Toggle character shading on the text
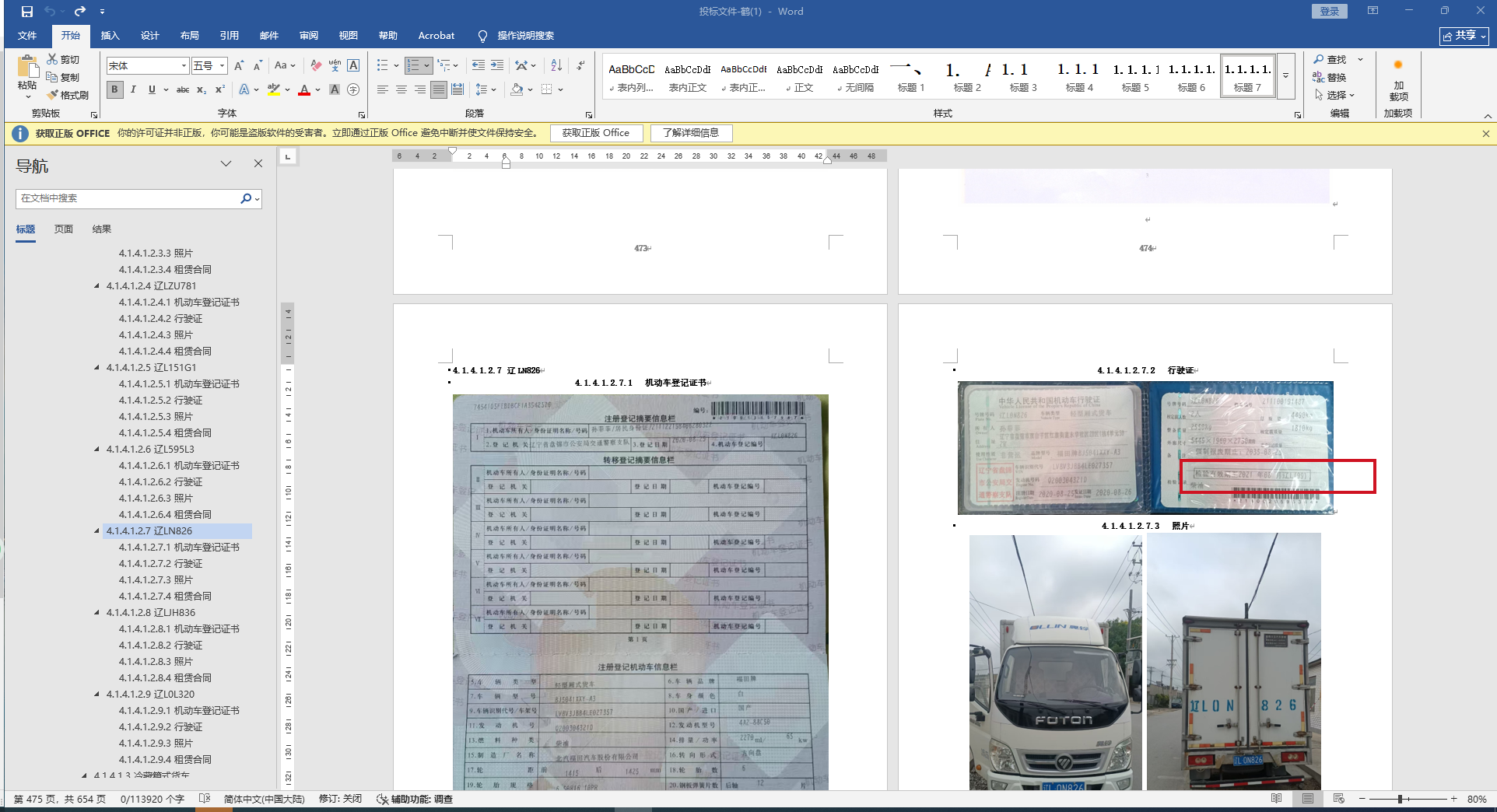This screenshot has height=812, width=1497. (335, 89)
